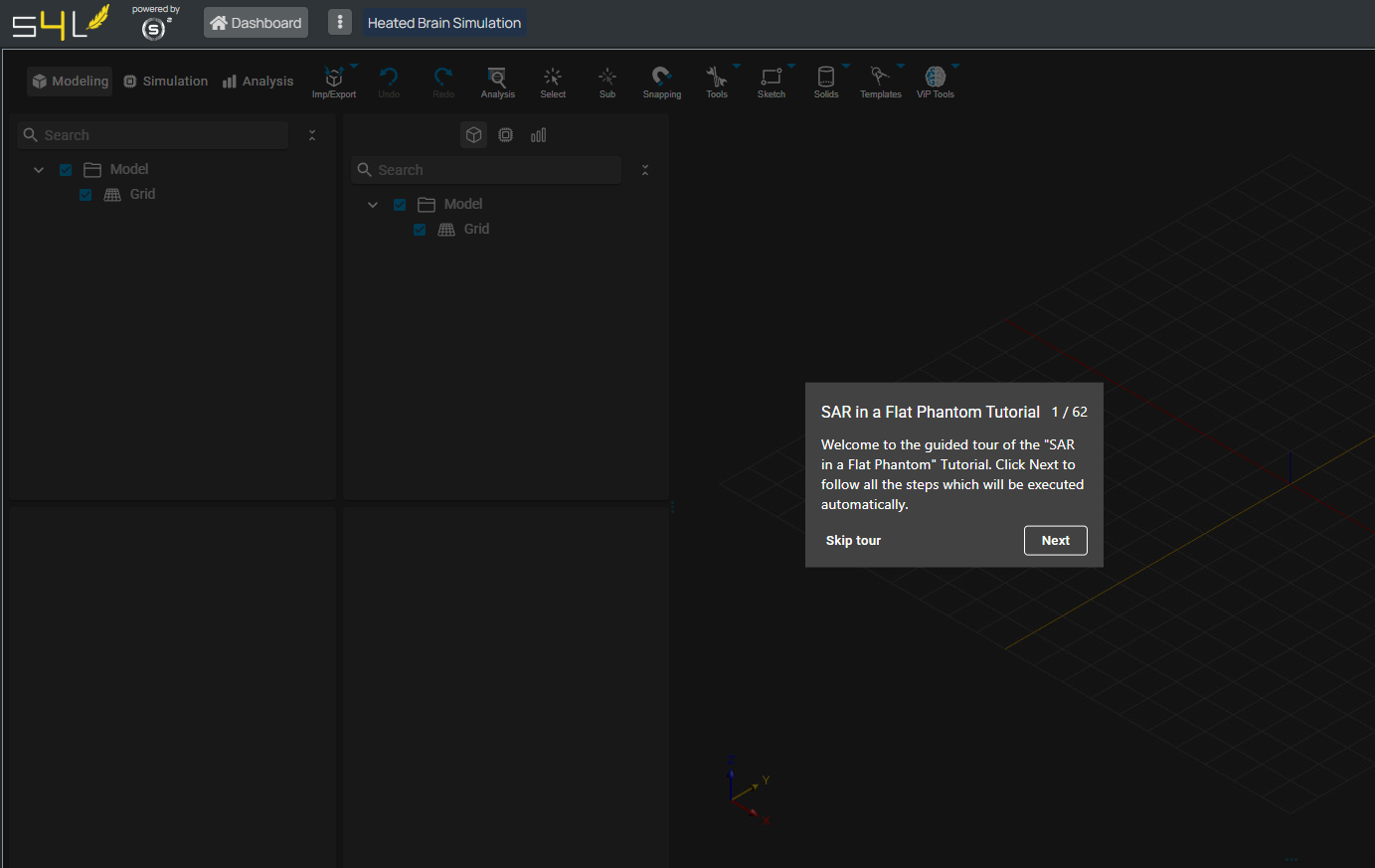Collapse all items in middle panel
The height and width of the screenshot is (868, 1375).
pyautogui.click(x=645, y=170)
